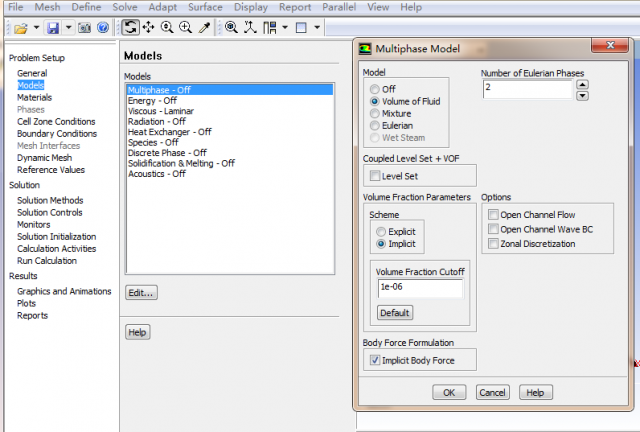Viewport: 640px width, 432px height.
Task: Open help via blue question icon
Action: tap(102, 27)
